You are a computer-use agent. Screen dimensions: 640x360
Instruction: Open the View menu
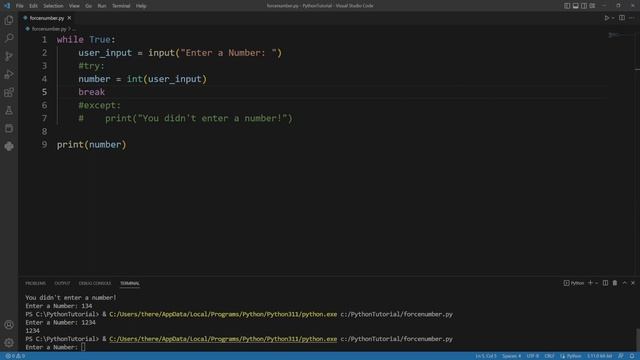pos(74,6)
